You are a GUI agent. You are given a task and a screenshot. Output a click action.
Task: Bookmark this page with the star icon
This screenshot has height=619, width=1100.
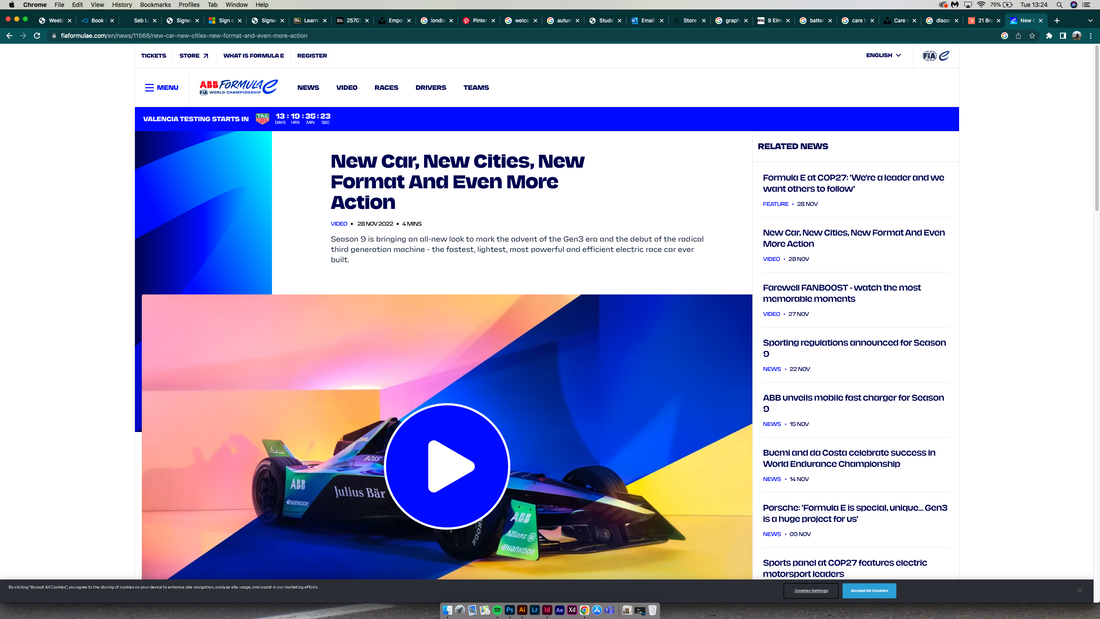point(1032,36)
